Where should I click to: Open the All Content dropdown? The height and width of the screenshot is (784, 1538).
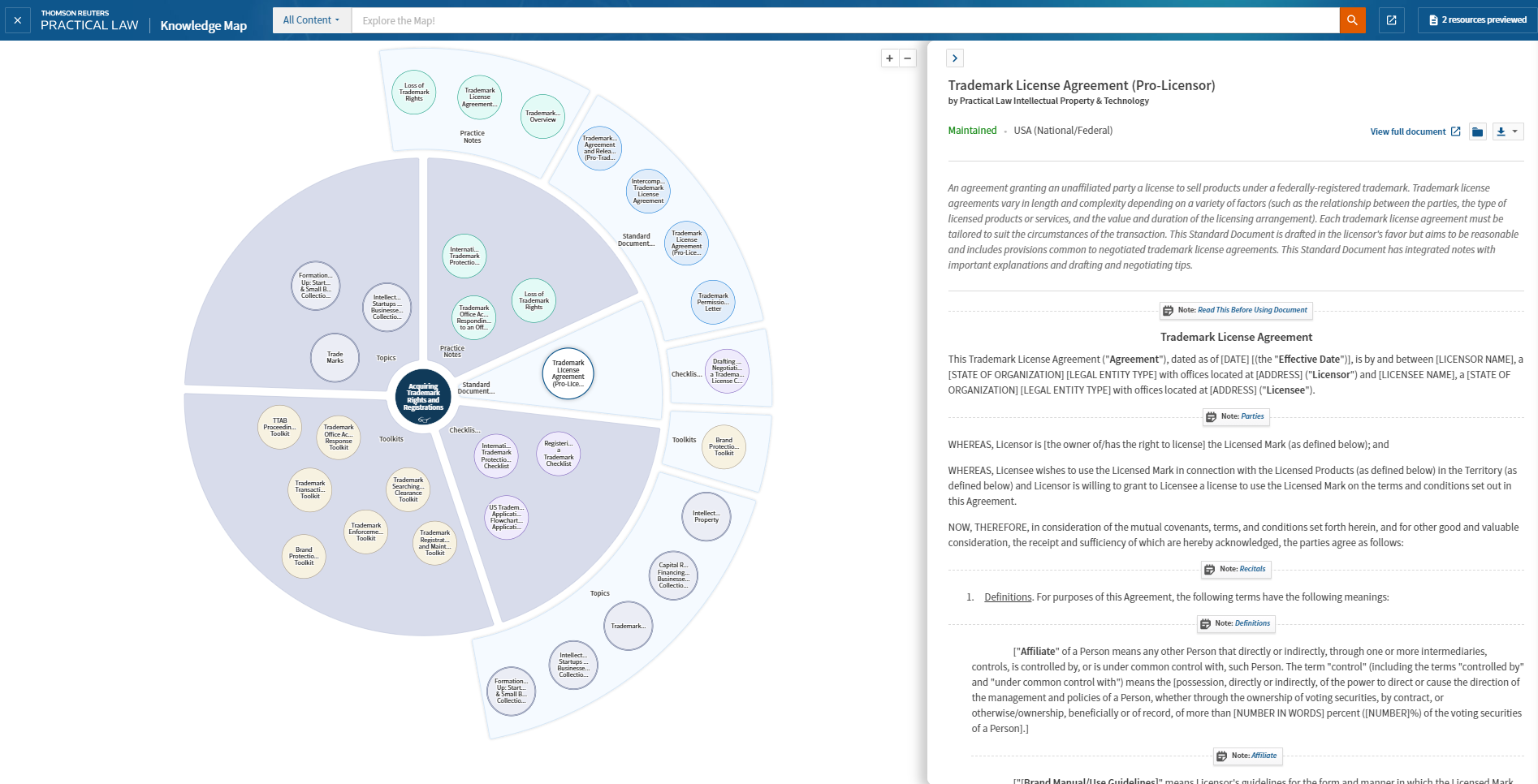tap(311, 19)
